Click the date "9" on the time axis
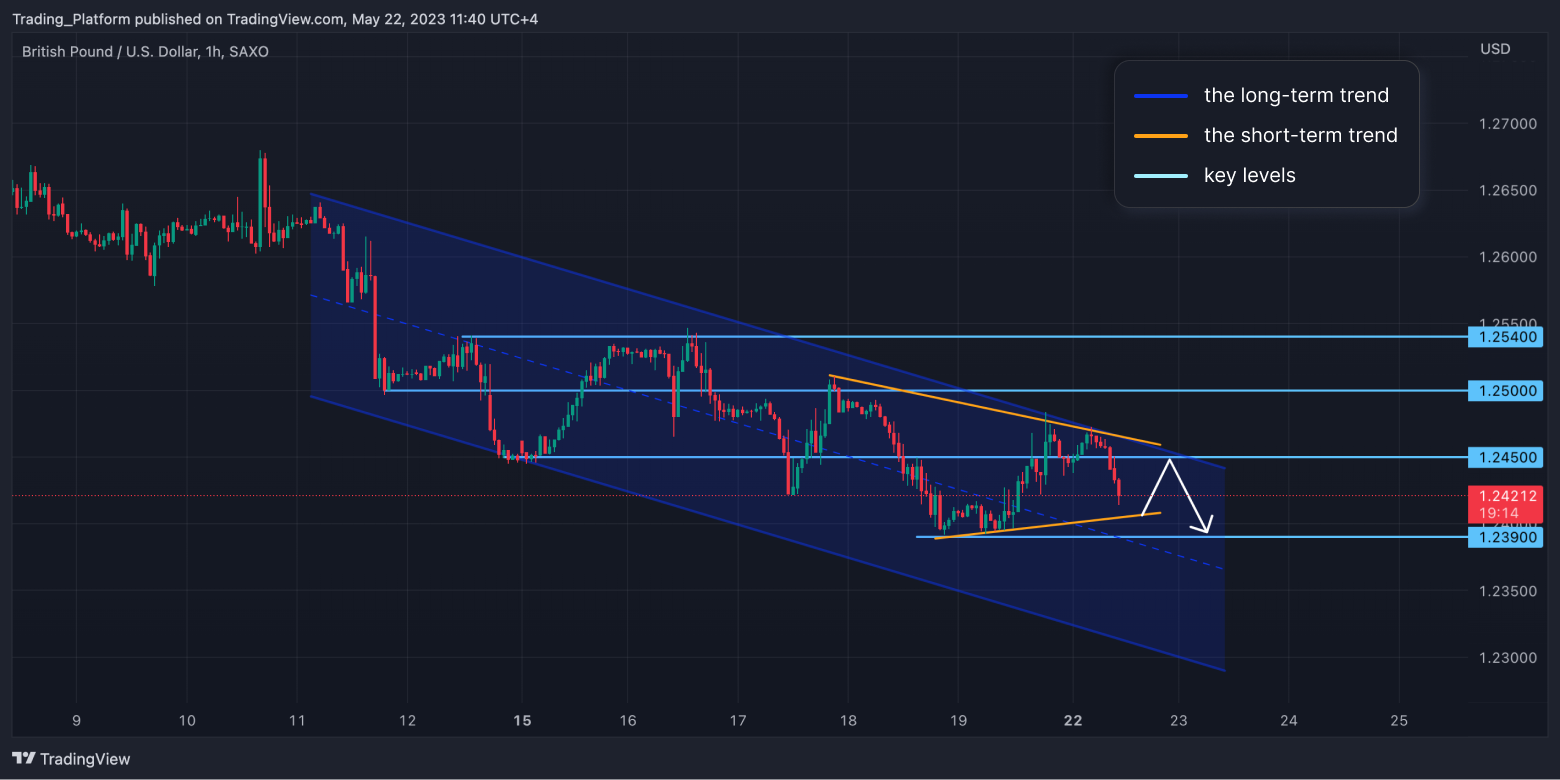The height and width of the screenshot is (780, 1560). point(76,720)
